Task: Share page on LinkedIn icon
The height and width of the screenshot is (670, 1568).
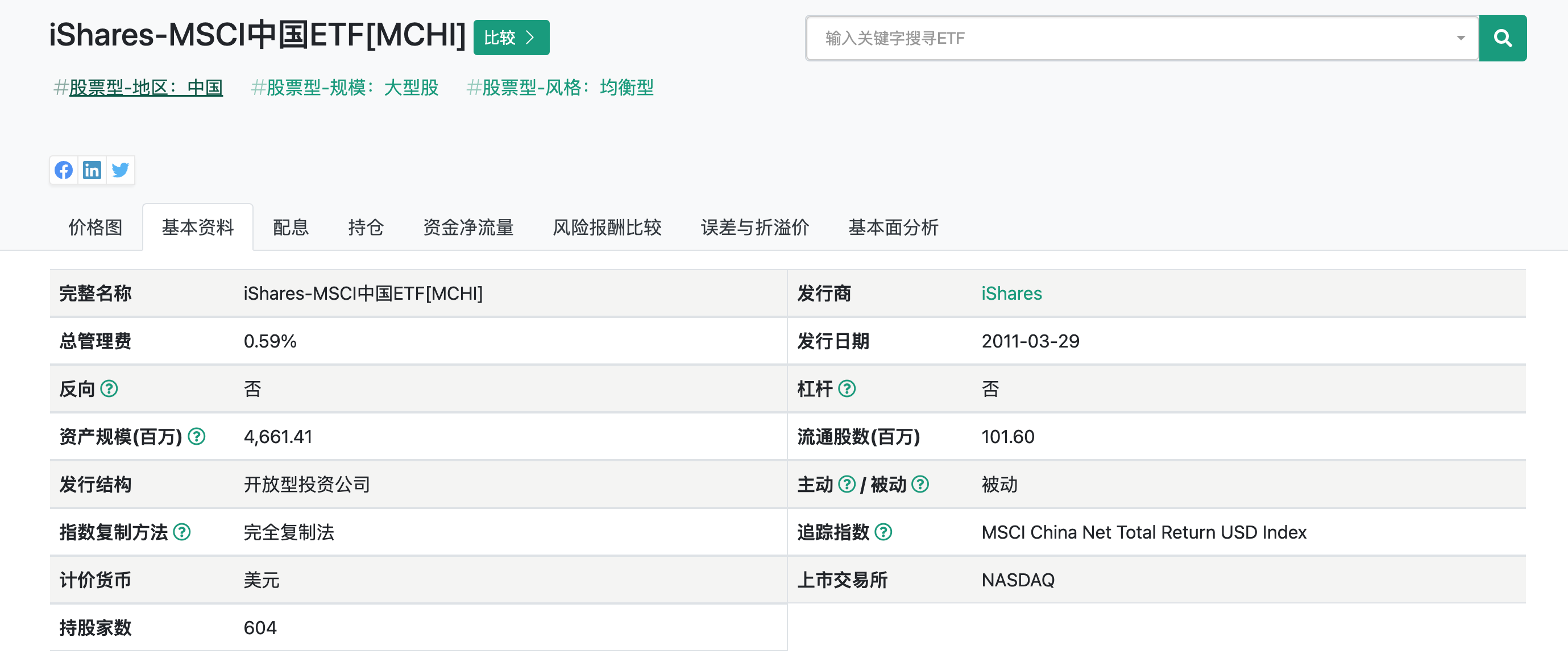Action: coord(92,170)
